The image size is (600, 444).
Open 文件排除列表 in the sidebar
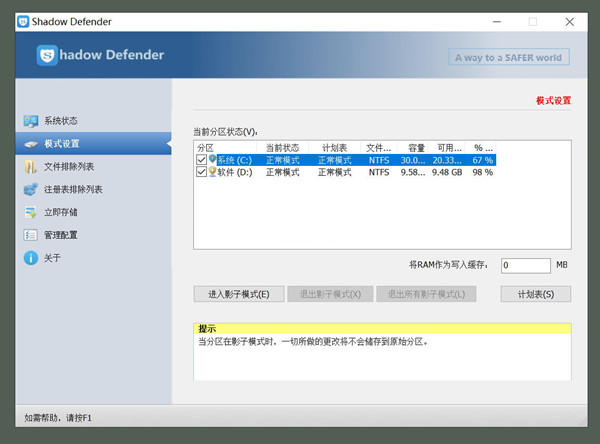(69, 166)
